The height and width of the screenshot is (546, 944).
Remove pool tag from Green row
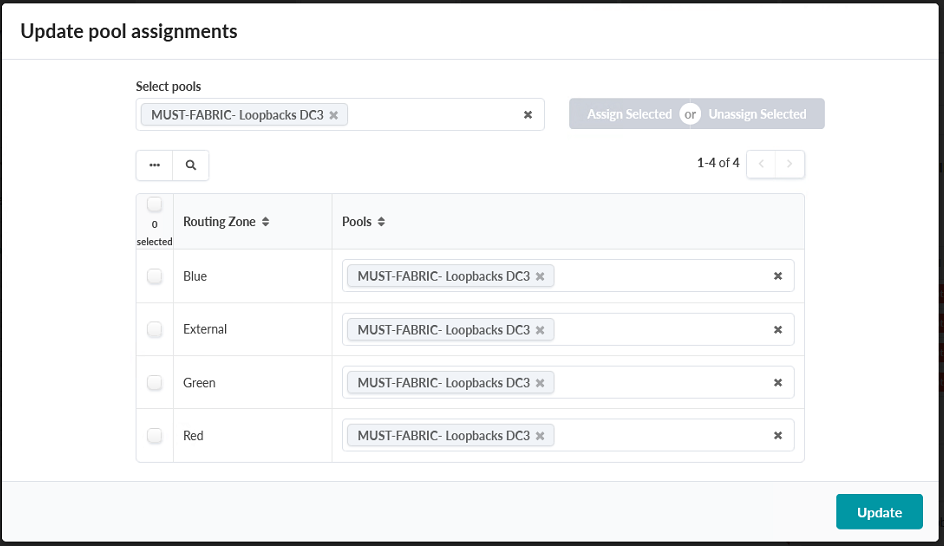[540, 383]
